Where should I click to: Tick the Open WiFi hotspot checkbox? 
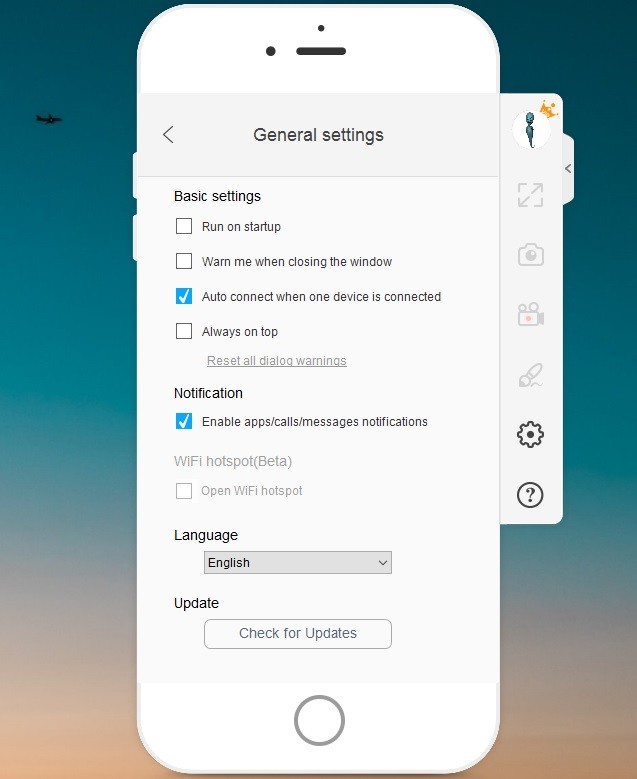tap(184, 491)
